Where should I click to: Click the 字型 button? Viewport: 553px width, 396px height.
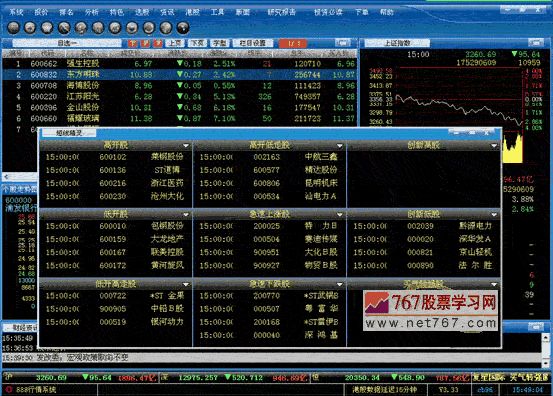pyautogui.click(x=219, y=43)
